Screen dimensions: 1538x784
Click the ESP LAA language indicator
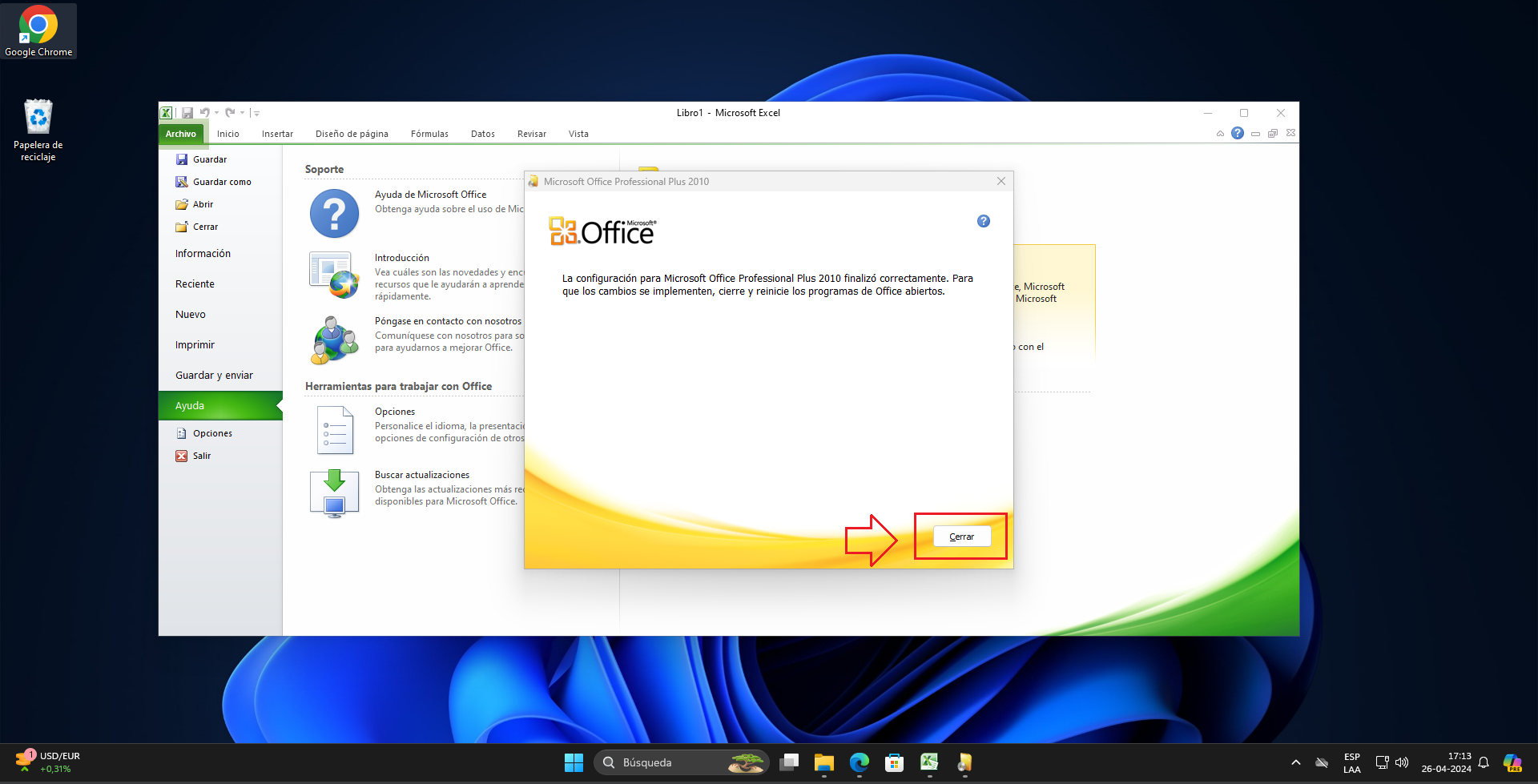click(1352, 762)
